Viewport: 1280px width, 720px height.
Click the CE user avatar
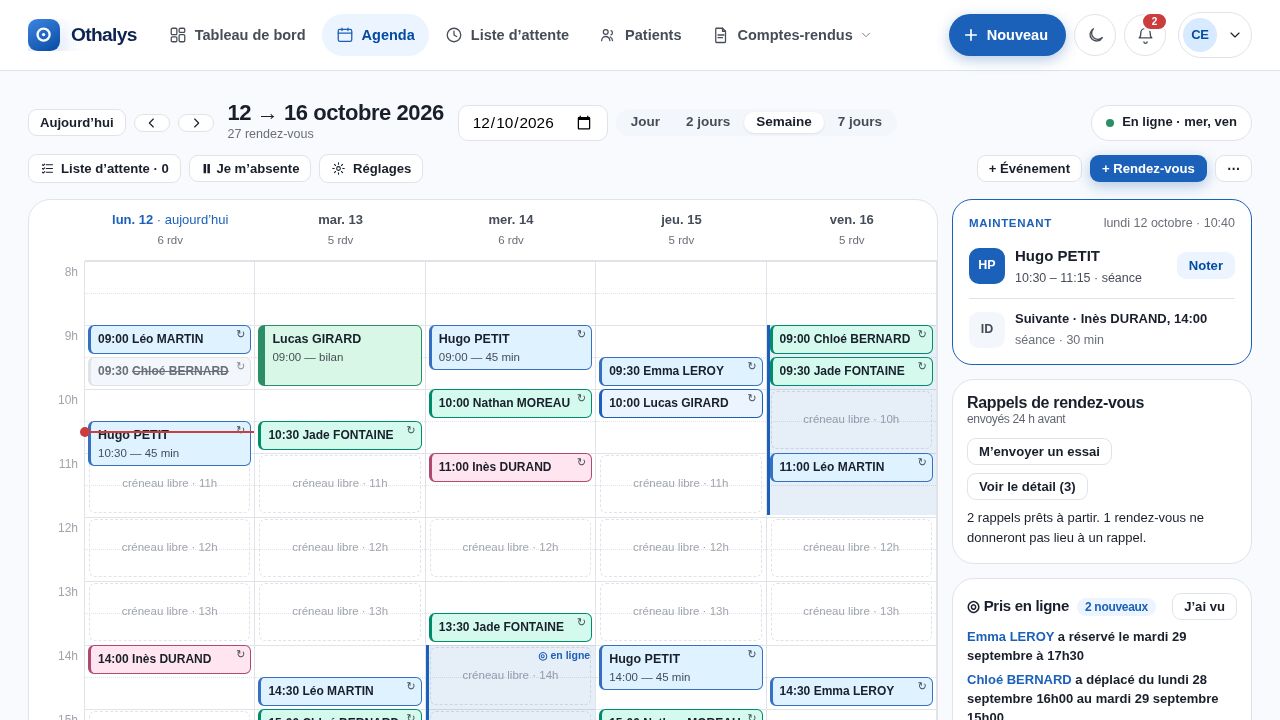pos(1200,35)
